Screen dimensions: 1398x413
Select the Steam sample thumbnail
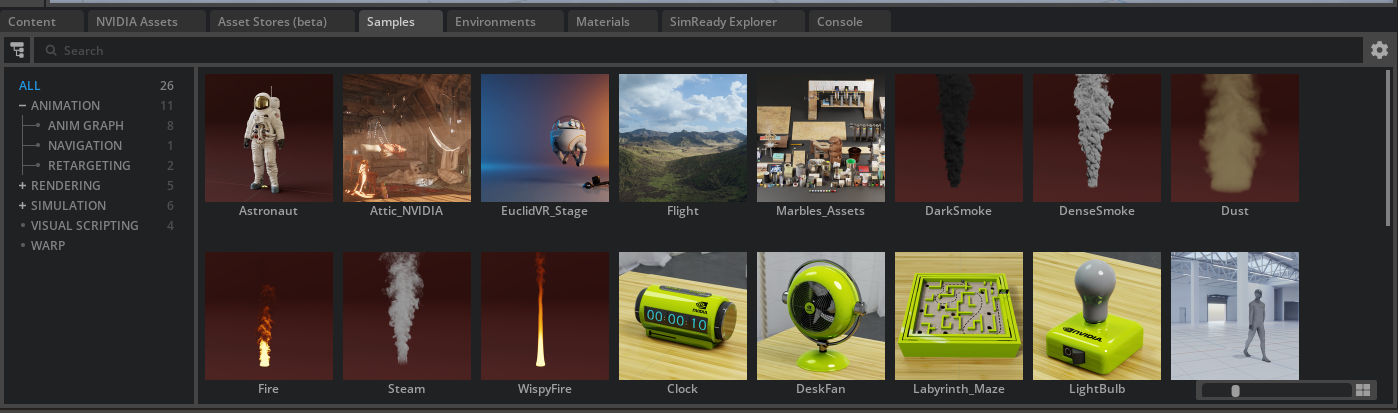407,316
